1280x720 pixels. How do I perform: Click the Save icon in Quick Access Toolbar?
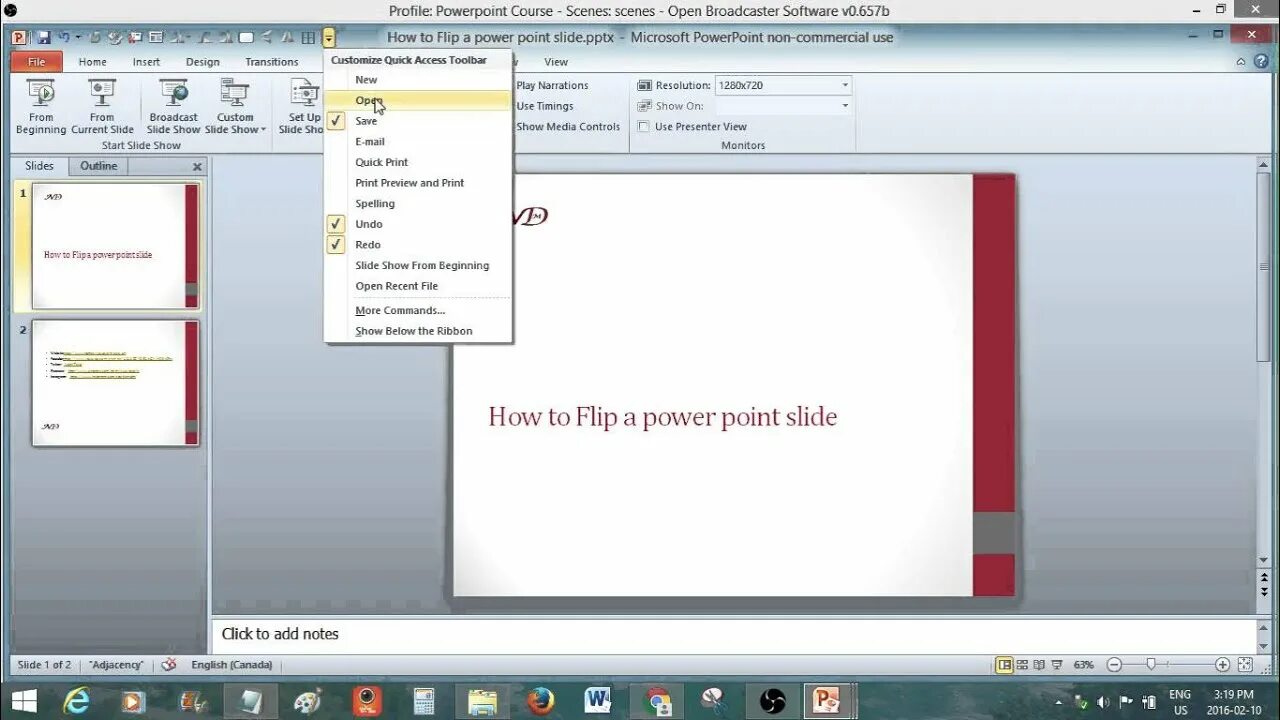click(44, 38)
